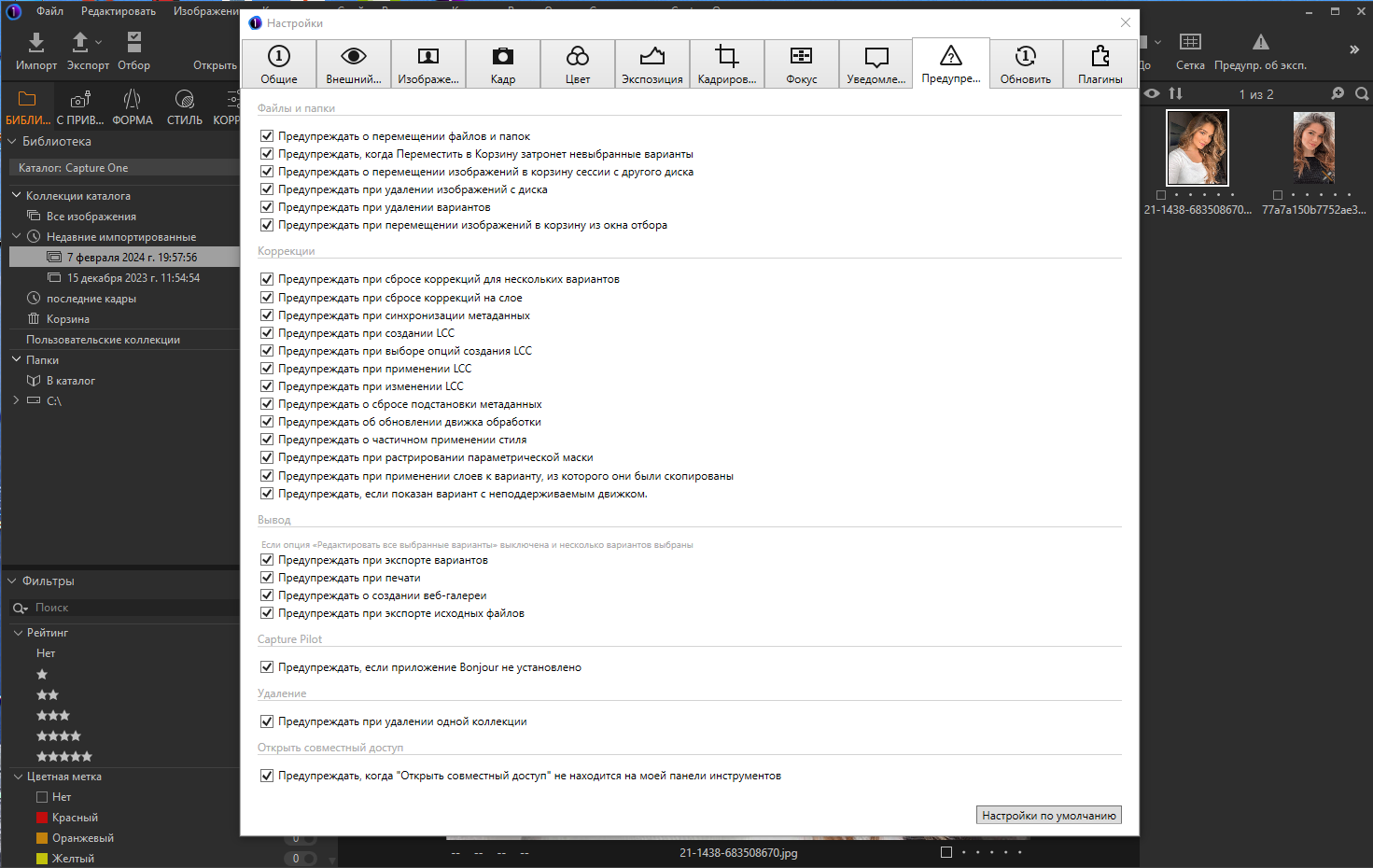Disable 'Предупреждать при создании LCC'
1373x868 pixels.
pyautogui.click(x=267, y=332)
